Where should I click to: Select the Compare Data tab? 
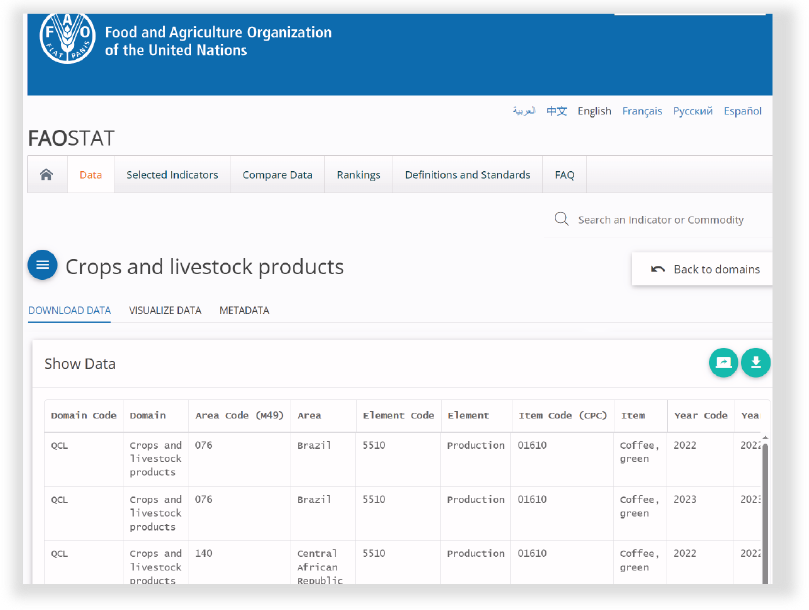pyautogui.click(x=277, y=175)
